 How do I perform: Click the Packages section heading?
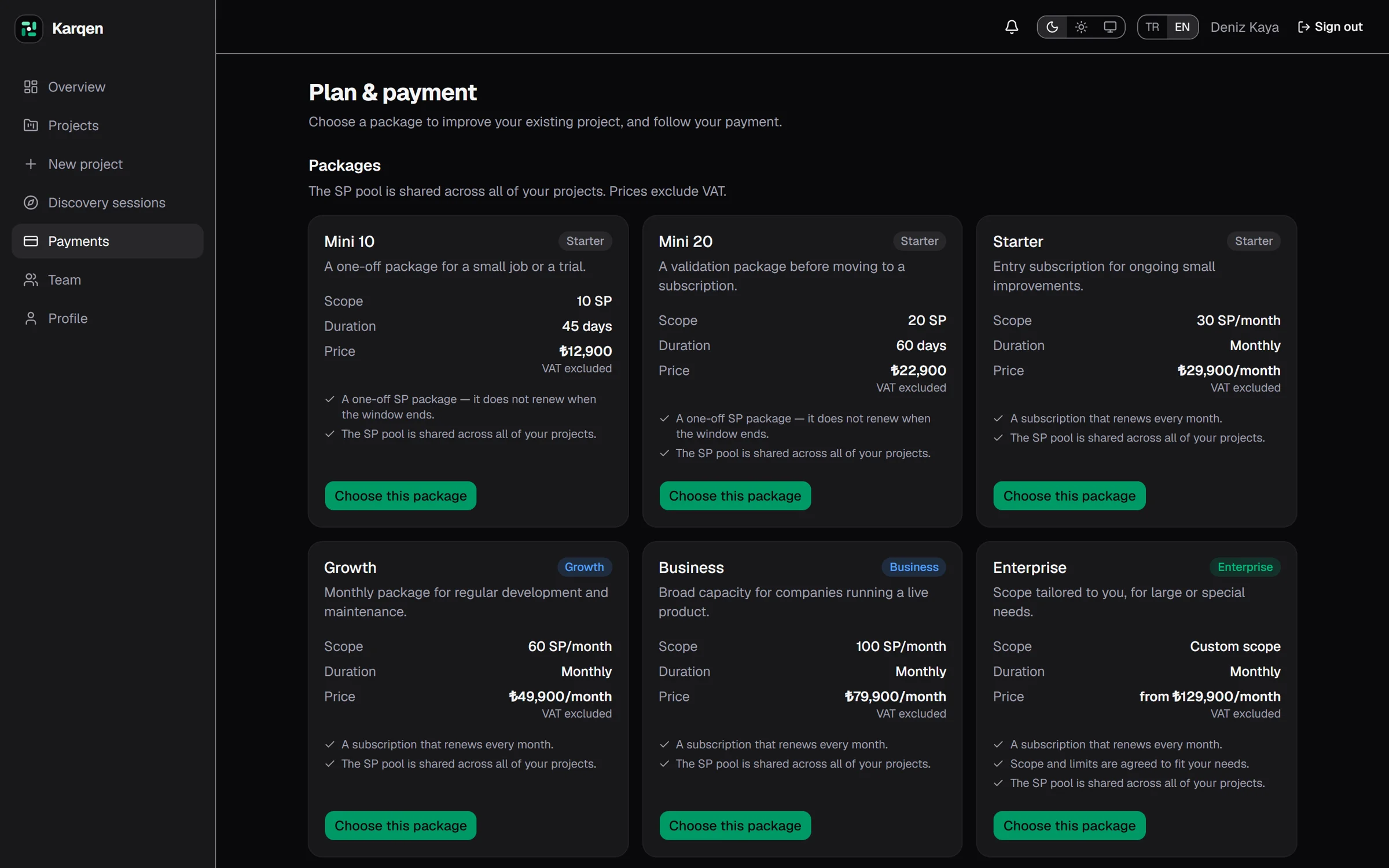[x=344, y=165]
